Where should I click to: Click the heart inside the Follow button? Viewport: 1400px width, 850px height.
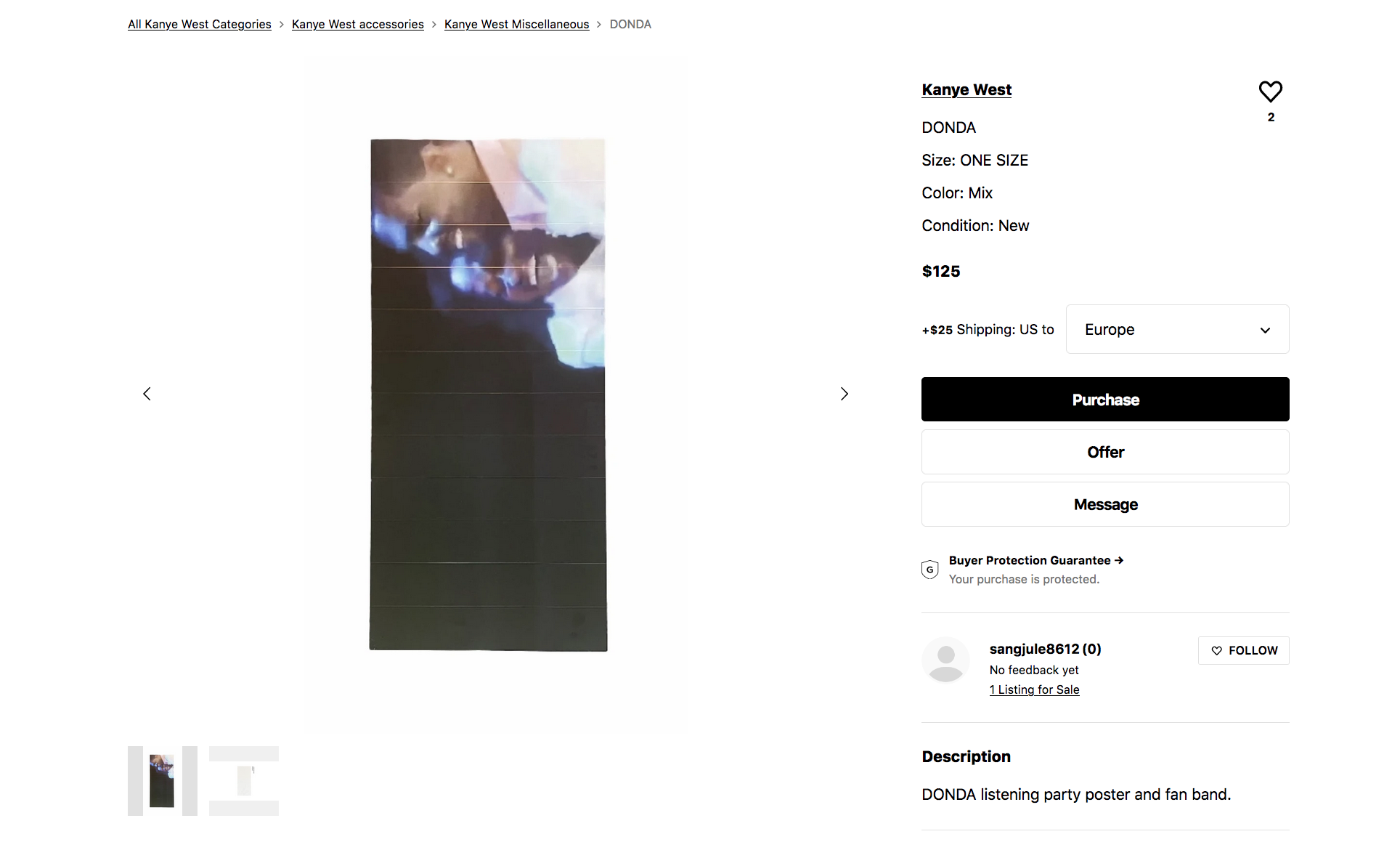(x=1216, y=651)
